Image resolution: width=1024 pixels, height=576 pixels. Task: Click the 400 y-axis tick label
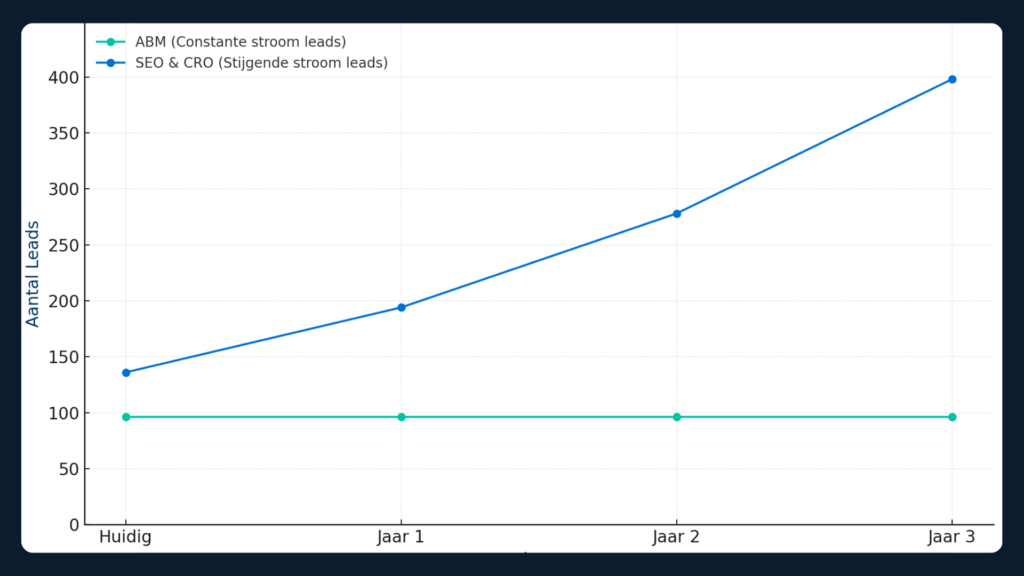[64, 78]
